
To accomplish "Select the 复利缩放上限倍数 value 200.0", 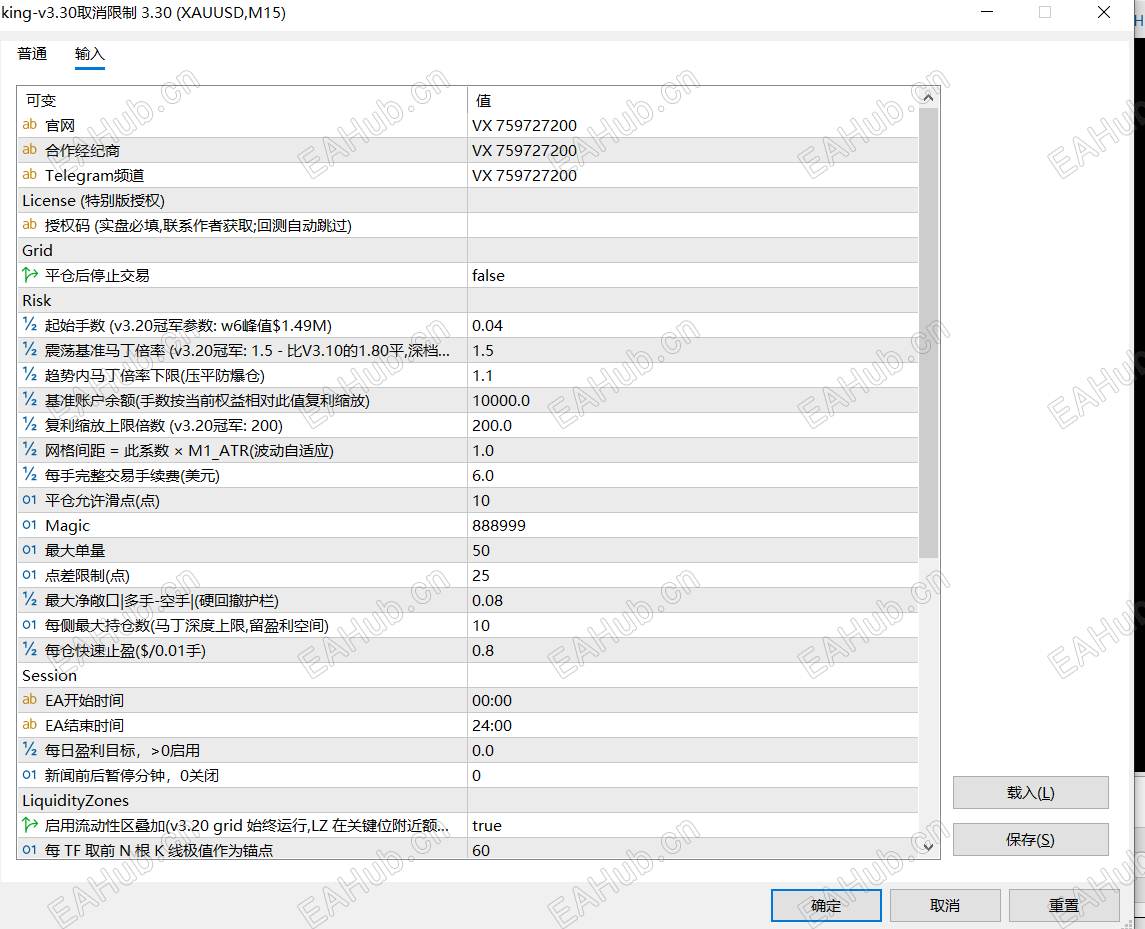I will 692,426.
